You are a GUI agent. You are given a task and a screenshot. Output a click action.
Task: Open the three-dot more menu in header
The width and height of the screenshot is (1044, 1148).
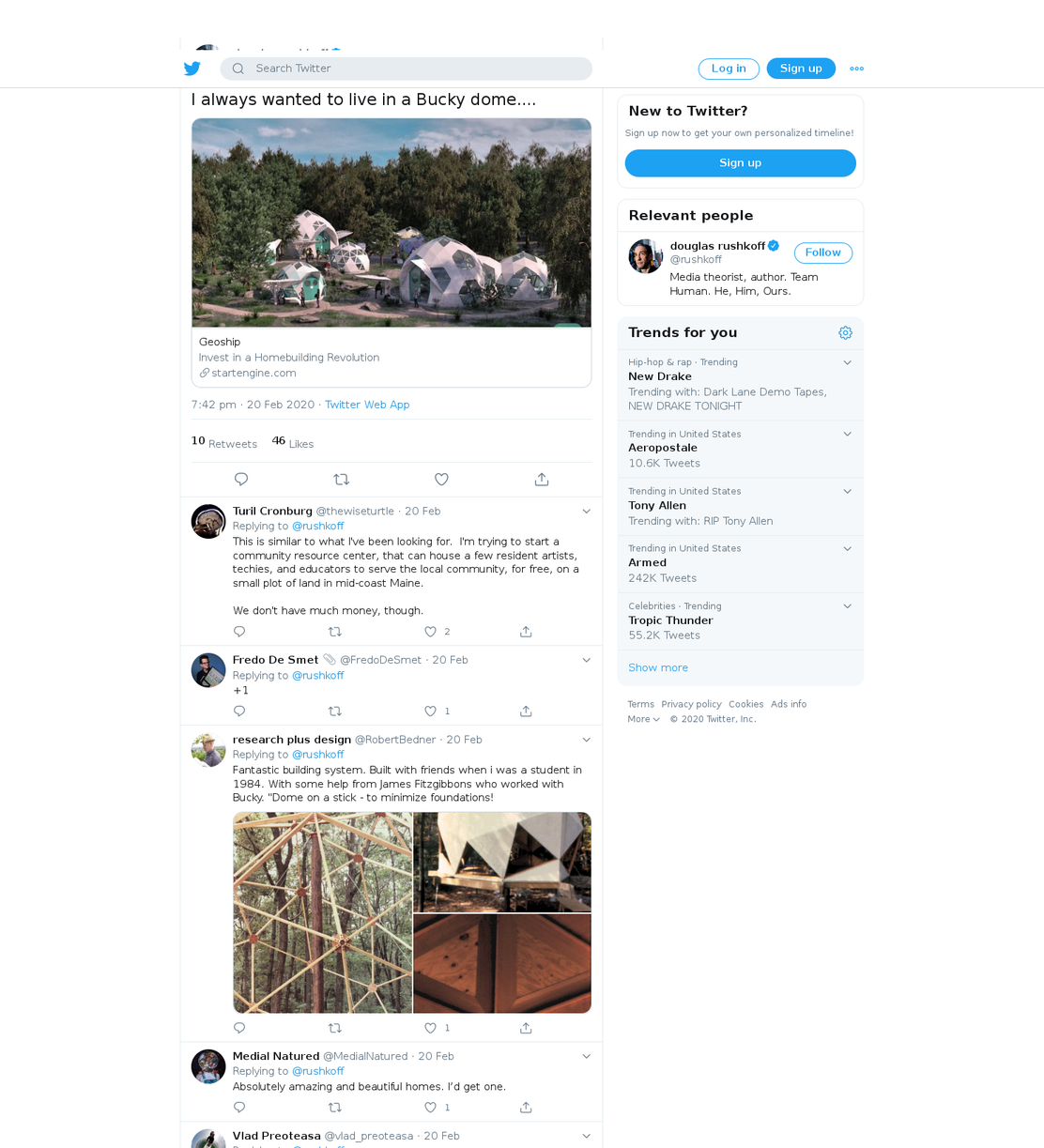(x=856, y=69)
